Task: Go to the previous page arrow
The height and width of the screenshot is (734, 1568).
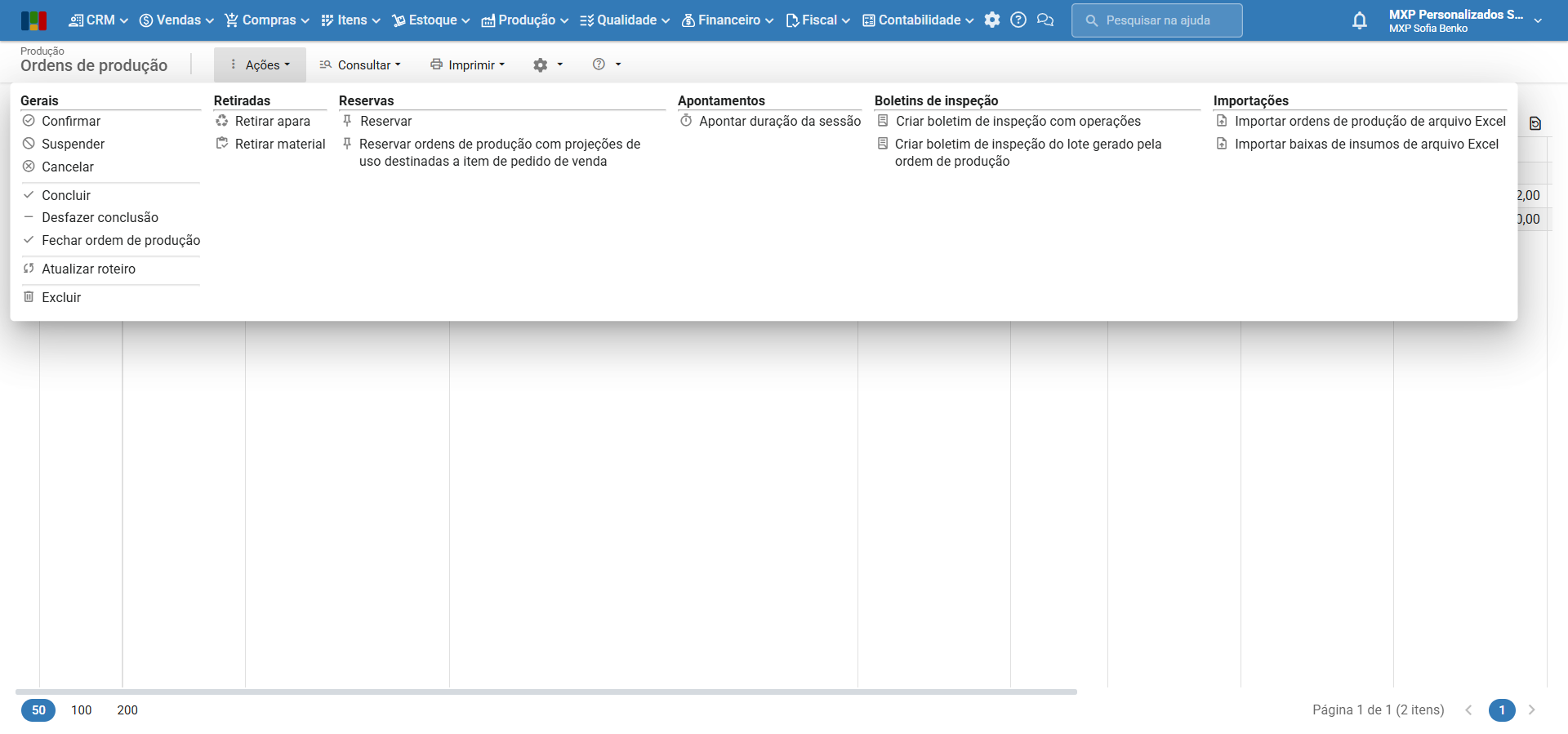Action: click(x=1468, y=710)
